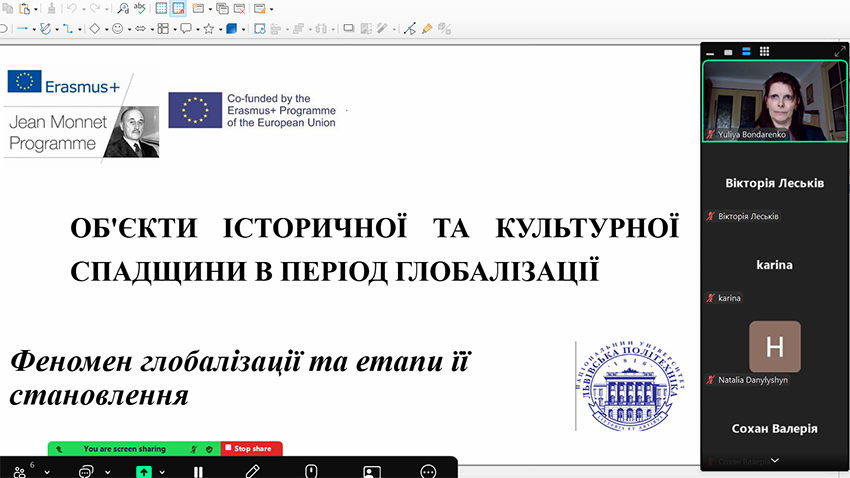Switch video panel to grid view
Screen dimensions: 850x478
(x=764, y=51)
